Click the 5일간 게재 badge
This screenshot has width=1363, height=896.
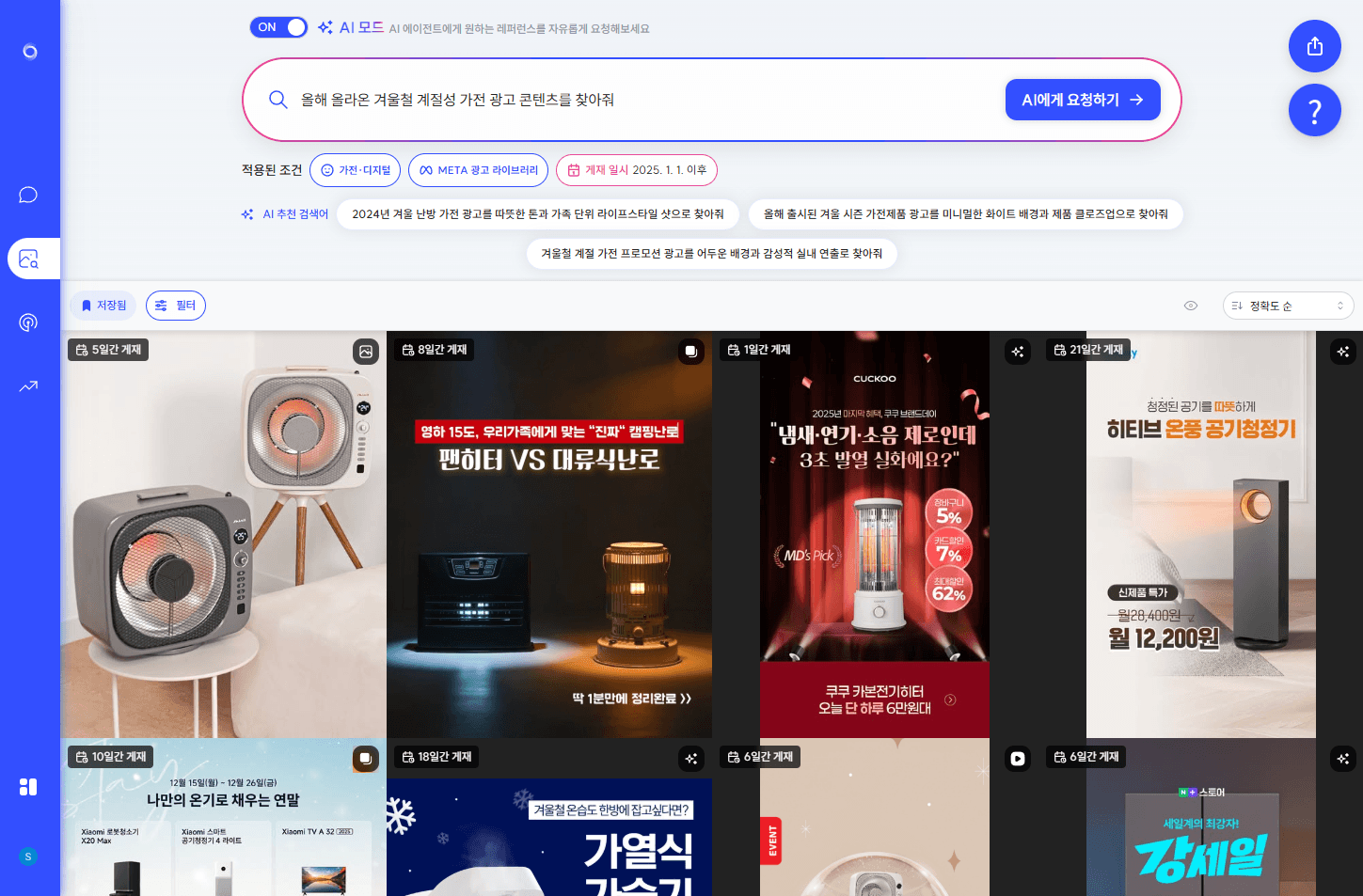point(109,350)
